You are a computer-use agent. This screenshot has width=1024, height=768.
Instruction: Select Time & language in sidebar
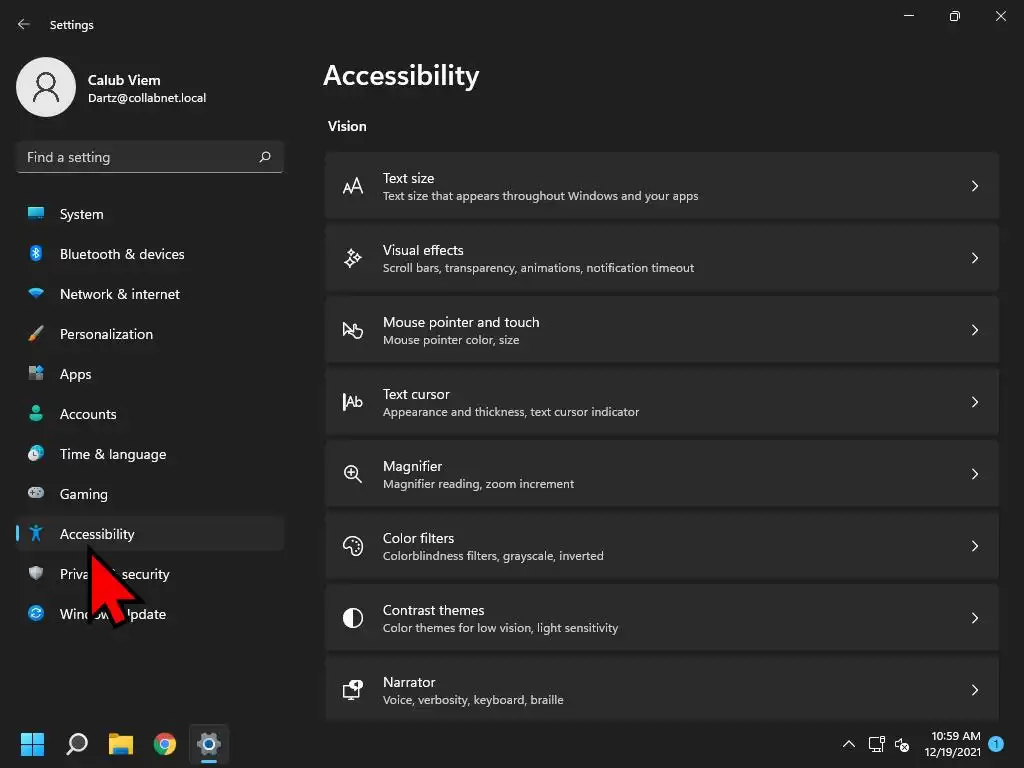112,454
